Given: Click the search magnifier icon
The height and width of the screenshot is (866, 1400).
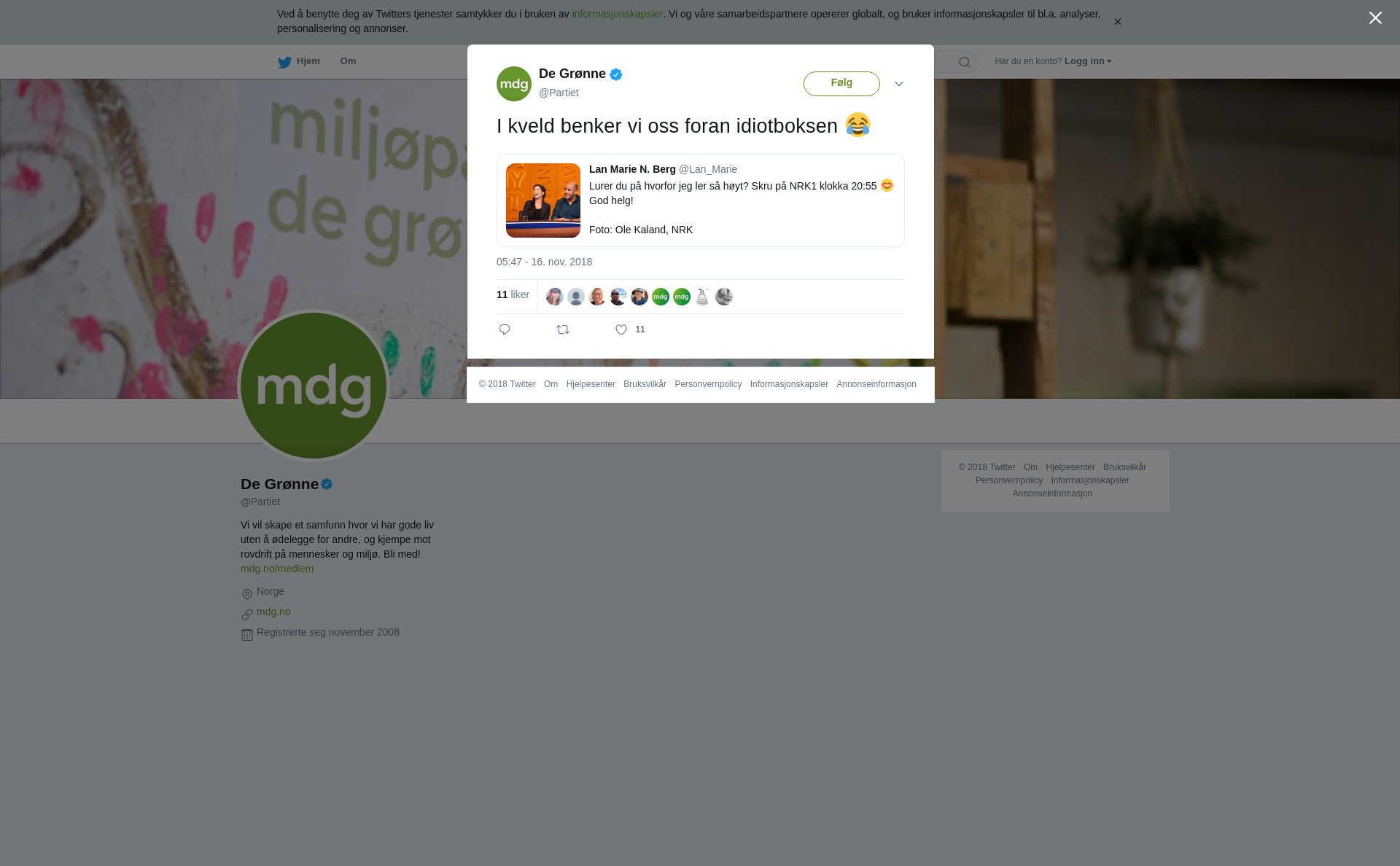Looking at the screenshot, I should (x=965, y=62).
